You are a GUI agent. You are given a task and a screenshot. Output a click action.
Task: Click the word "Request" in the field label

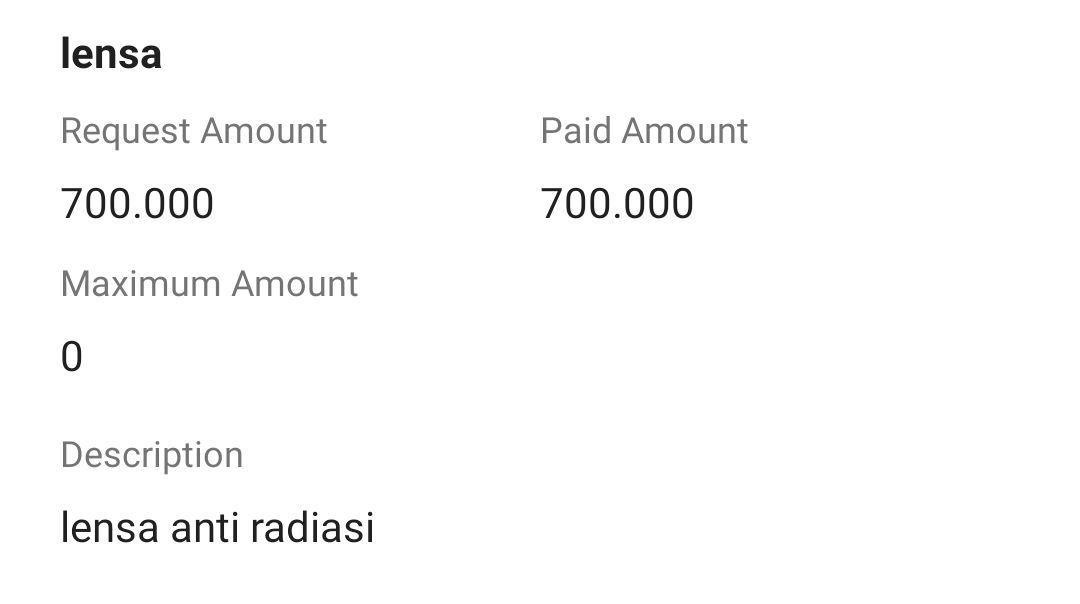pyautogui.click(x=125, y=131)
